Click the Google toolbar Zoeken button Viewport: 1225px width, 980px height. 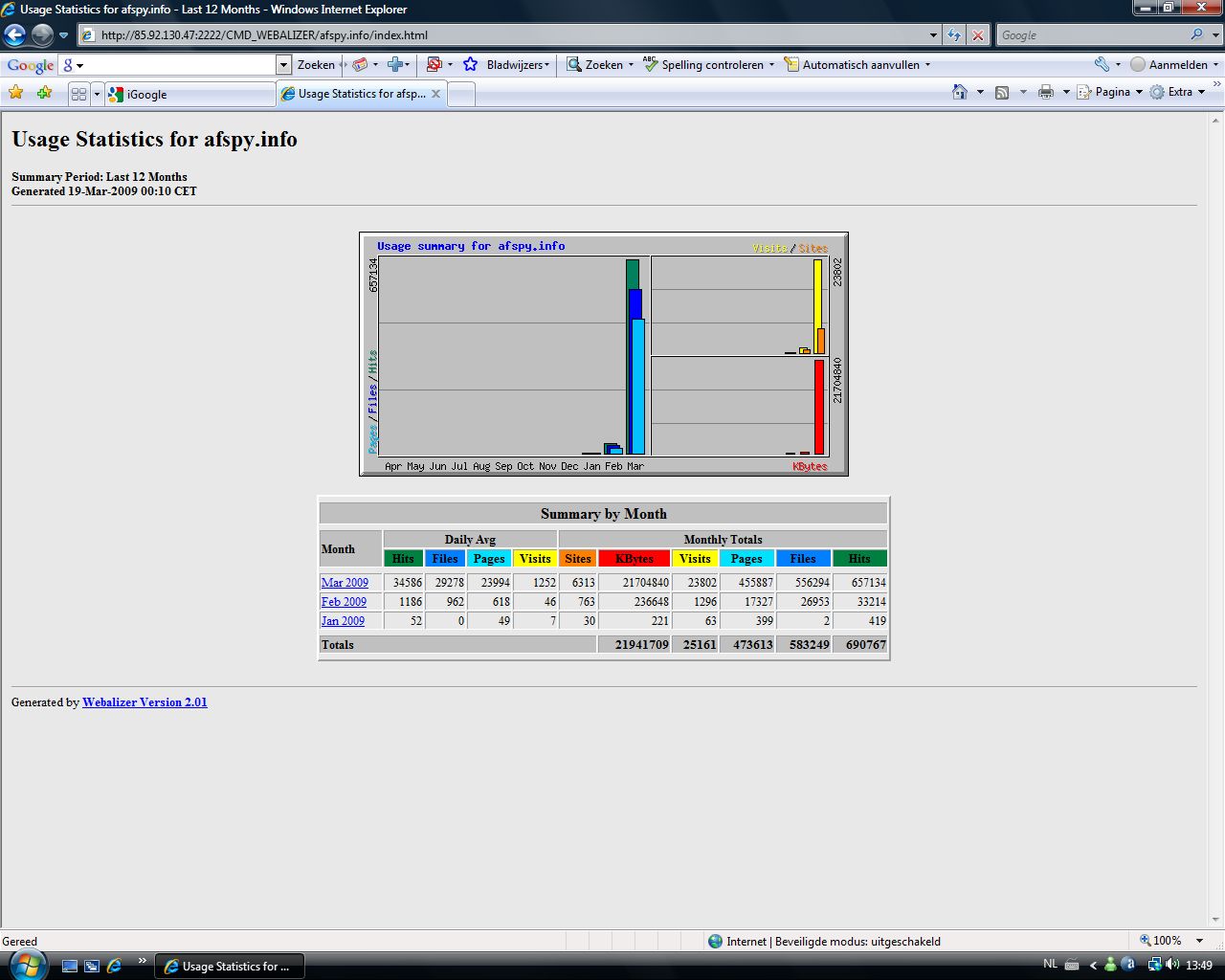pyautogui.click(x=316, y=65)
